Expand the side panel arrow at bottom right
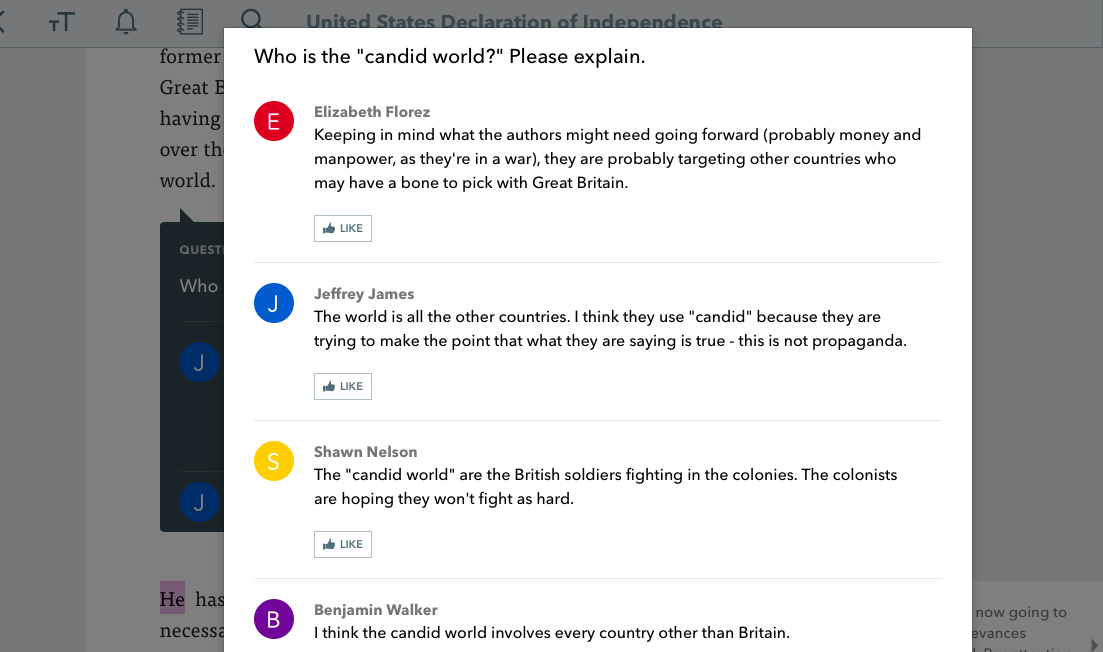 (x=1094, y=644)
